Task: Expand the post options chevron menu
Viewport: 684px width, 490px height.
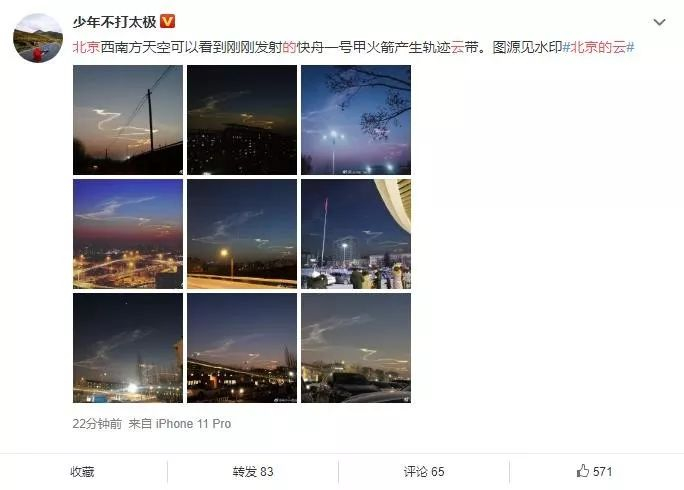Action: pos(659,22)
